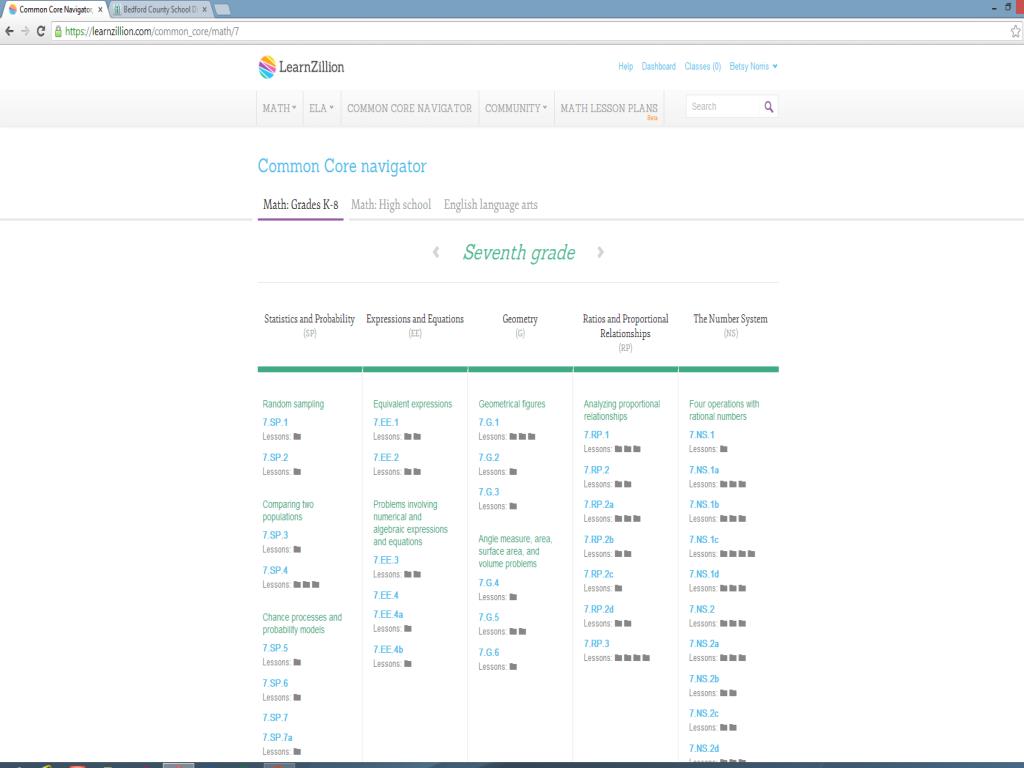Image resolution: width=1024 pixels, height=768 pixels.
Task: Click the browser forward arrow
Action: pos(25,31)
